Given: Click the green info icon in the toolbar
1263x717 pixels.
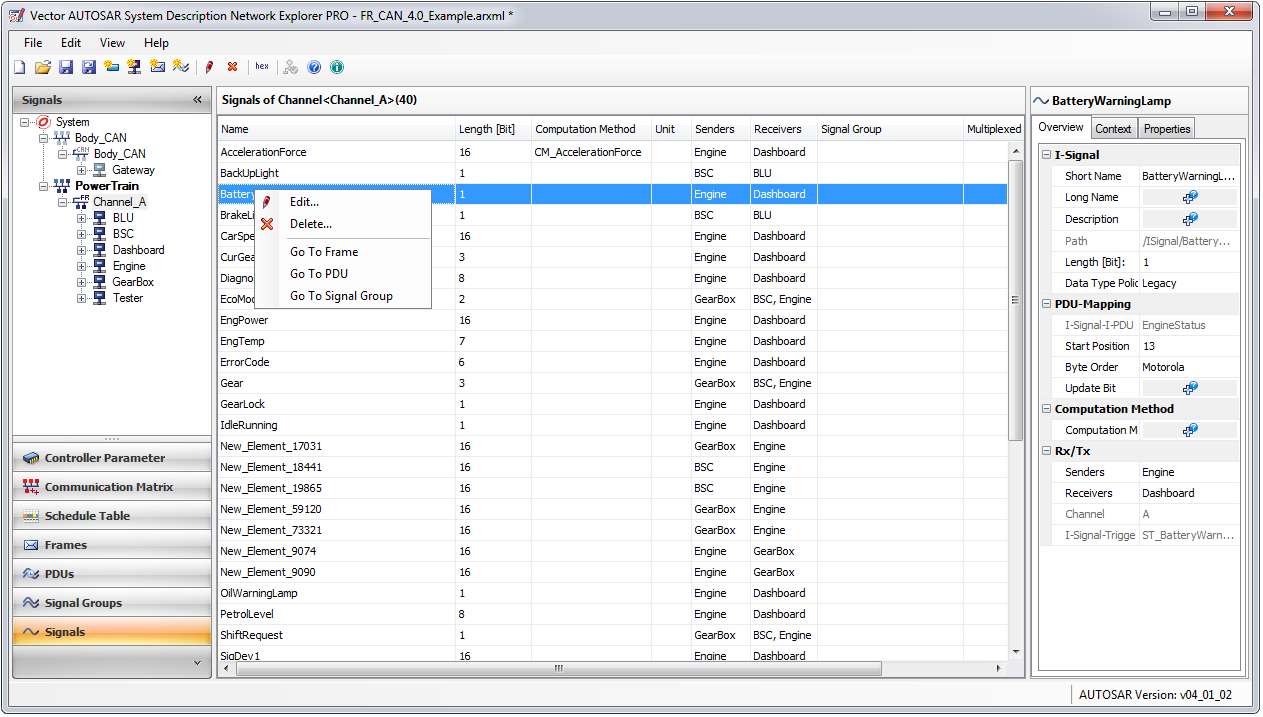Looking at the screenshot, I should pos(337,66).
